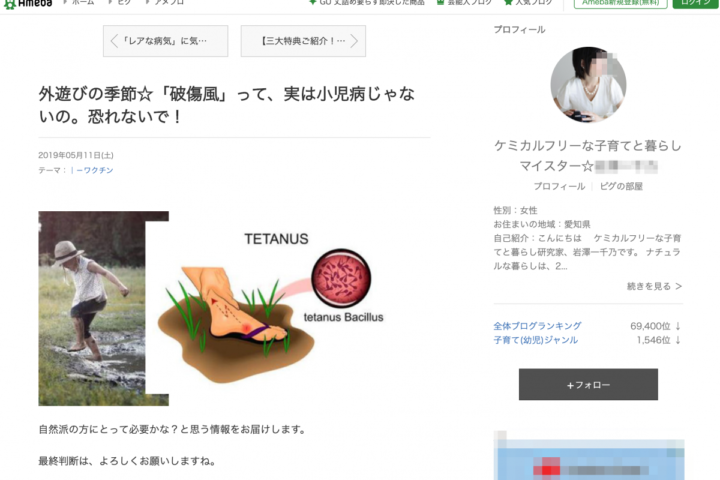Viewport: 720px width, 480px height.
Task: Open 芸能人ブログ in top bar
Action: point(464,3)
